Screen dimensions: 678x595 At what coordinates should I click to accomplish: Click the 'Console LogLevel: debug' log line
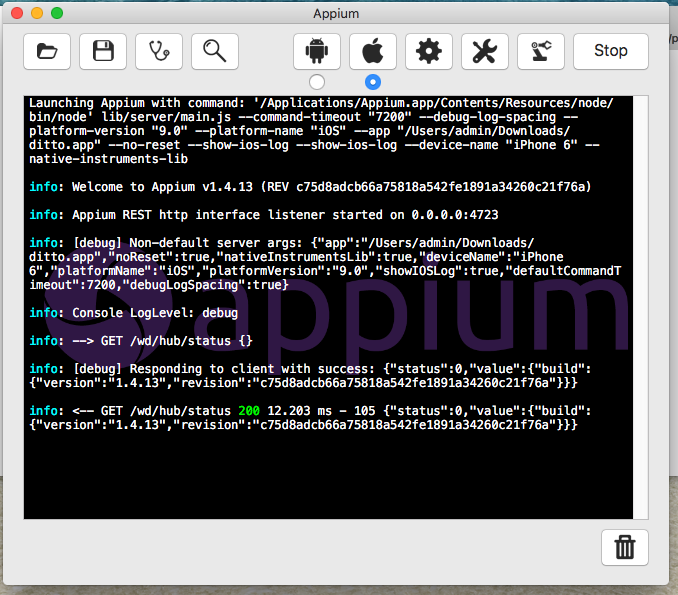click(134, 313)
